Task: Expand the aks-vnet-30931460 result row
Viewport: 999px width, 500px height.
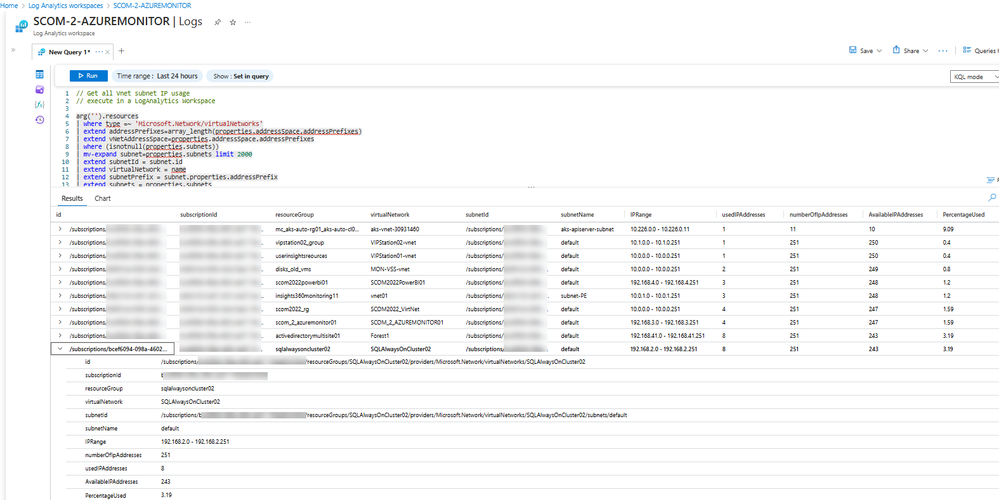Action: point(60,229)
